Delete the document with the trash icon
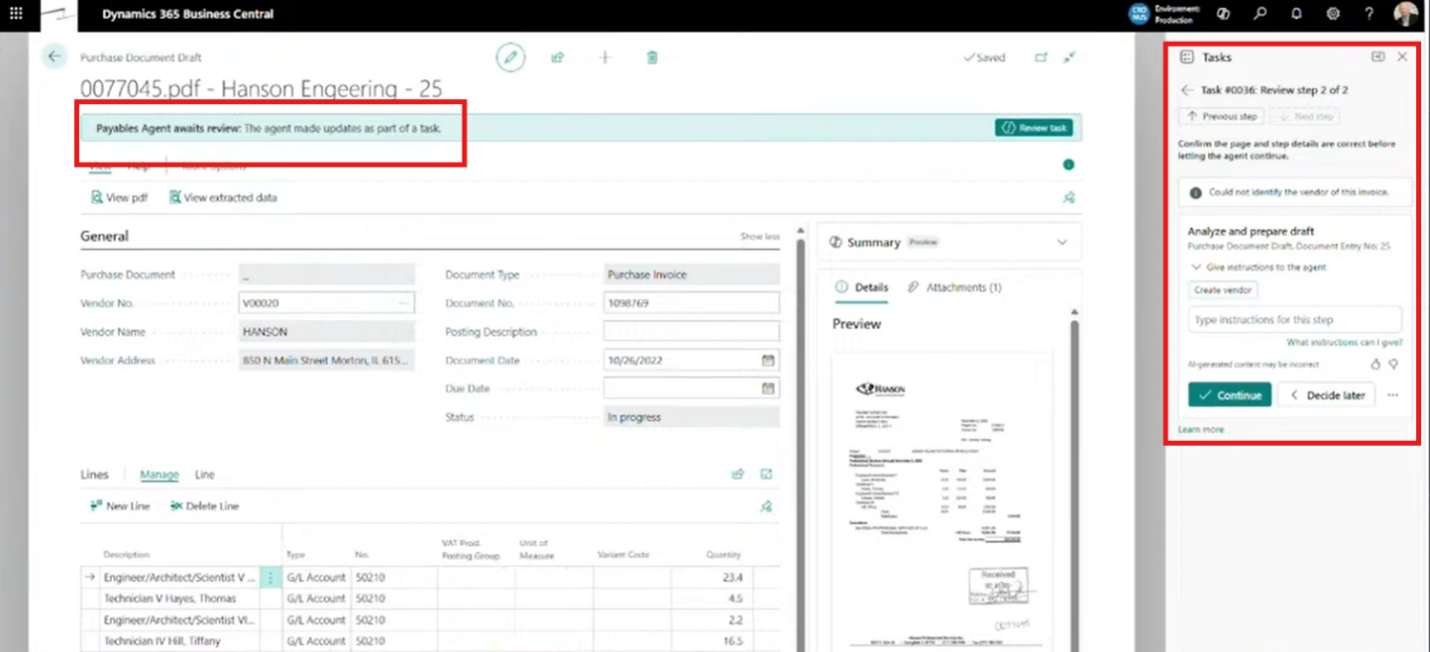Viewport: 1430px width, 652px height. [x=652, y=58]
